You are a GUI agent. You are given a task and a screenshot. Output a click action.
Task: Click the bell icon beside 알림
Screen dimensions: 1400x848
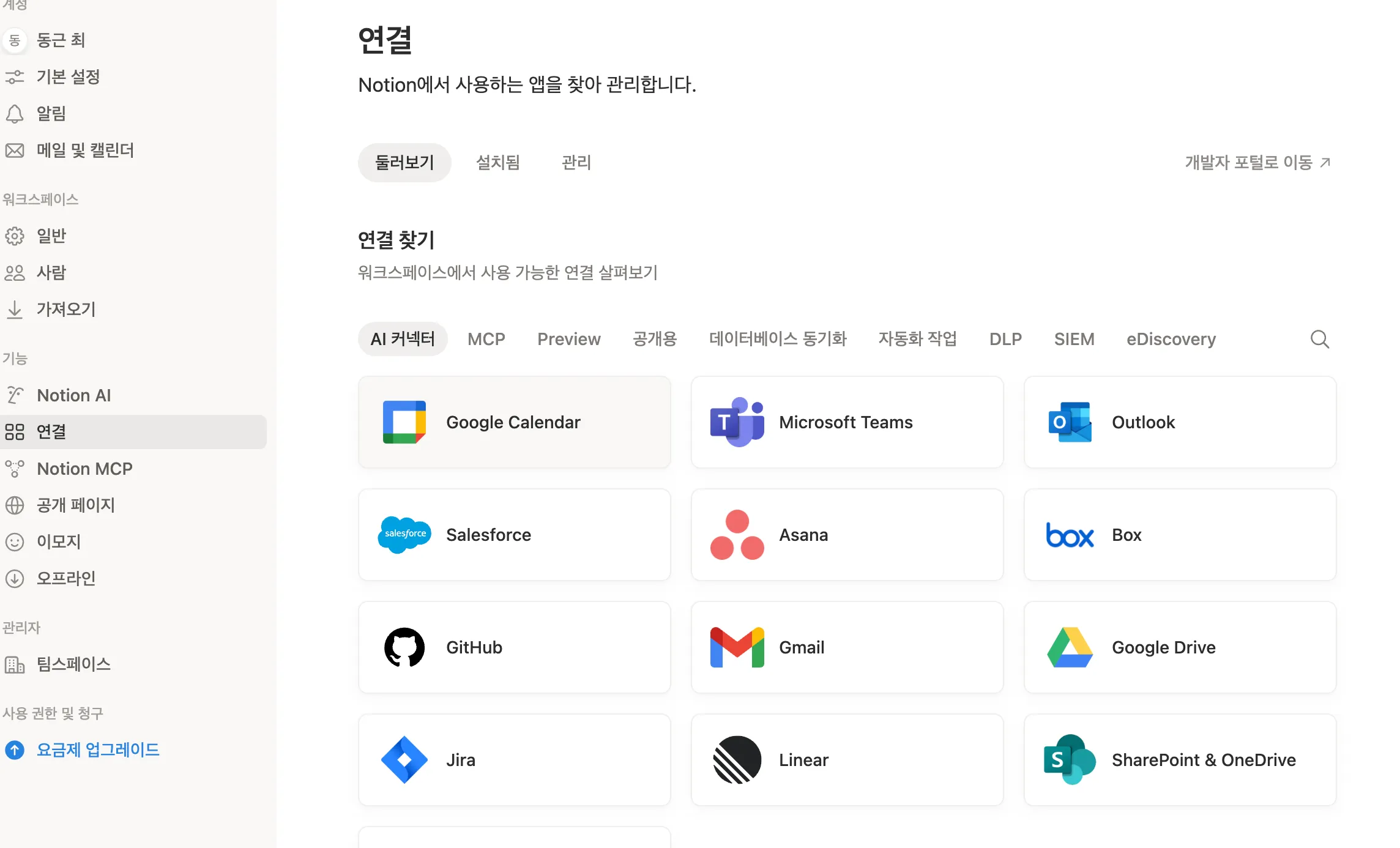pos(15,114)
